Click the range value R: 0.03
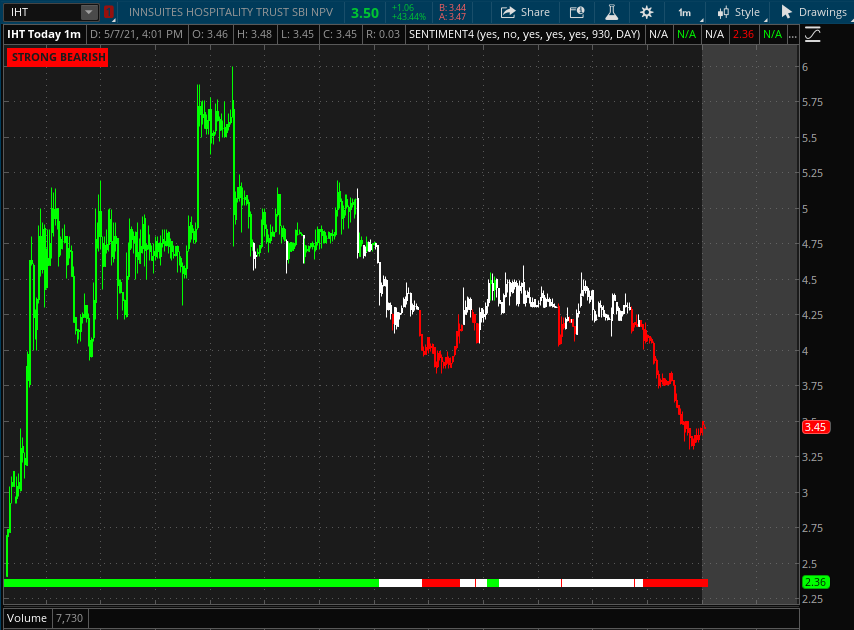Screen dimensions: 854x630 (x=383, y=34)
